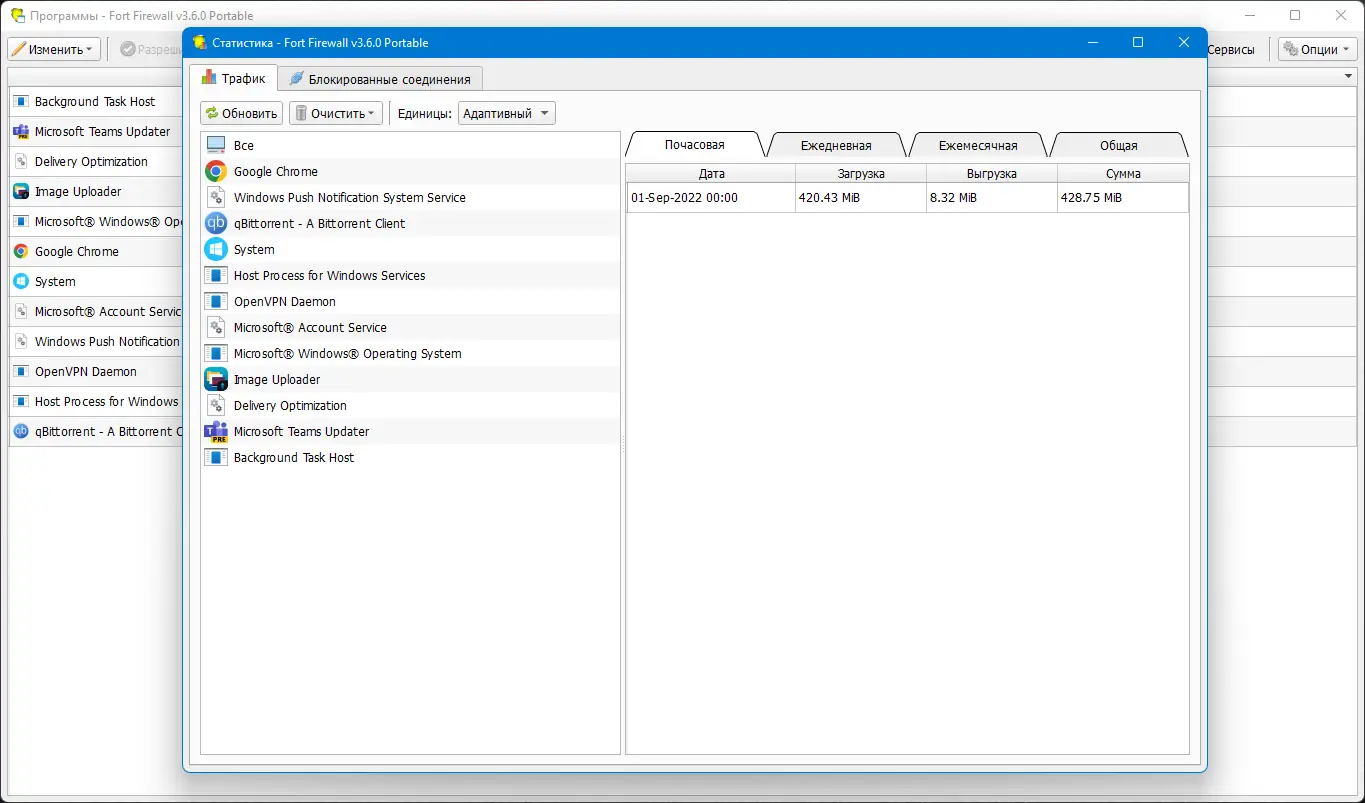The width and height of the screenshot is (1365, 803).
Task: Select Host Process for Windows text in Programs window
Action: tap(108, 401)
